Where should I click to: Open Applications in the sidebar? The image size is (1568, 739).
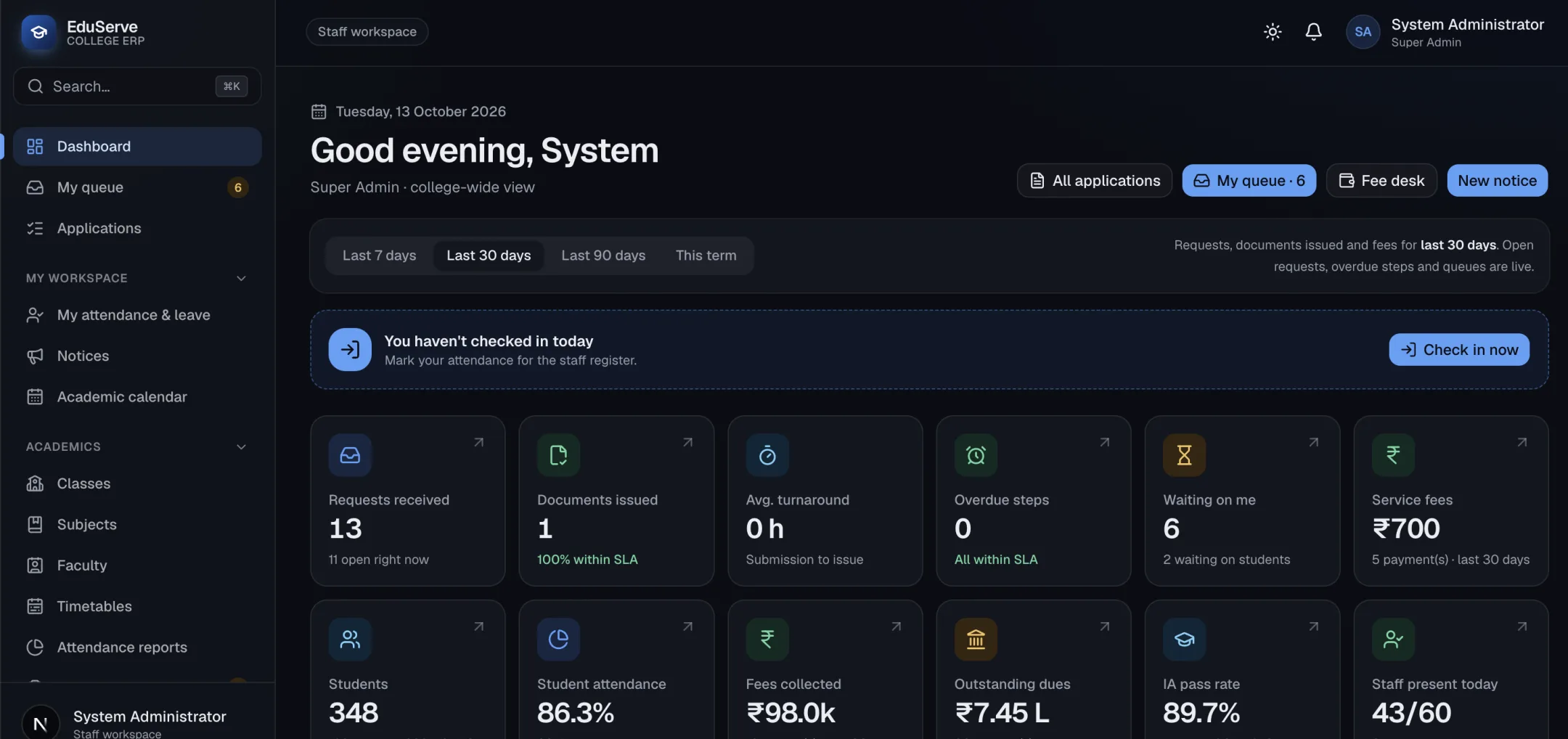pyautogui.click(x=137, y=229)
